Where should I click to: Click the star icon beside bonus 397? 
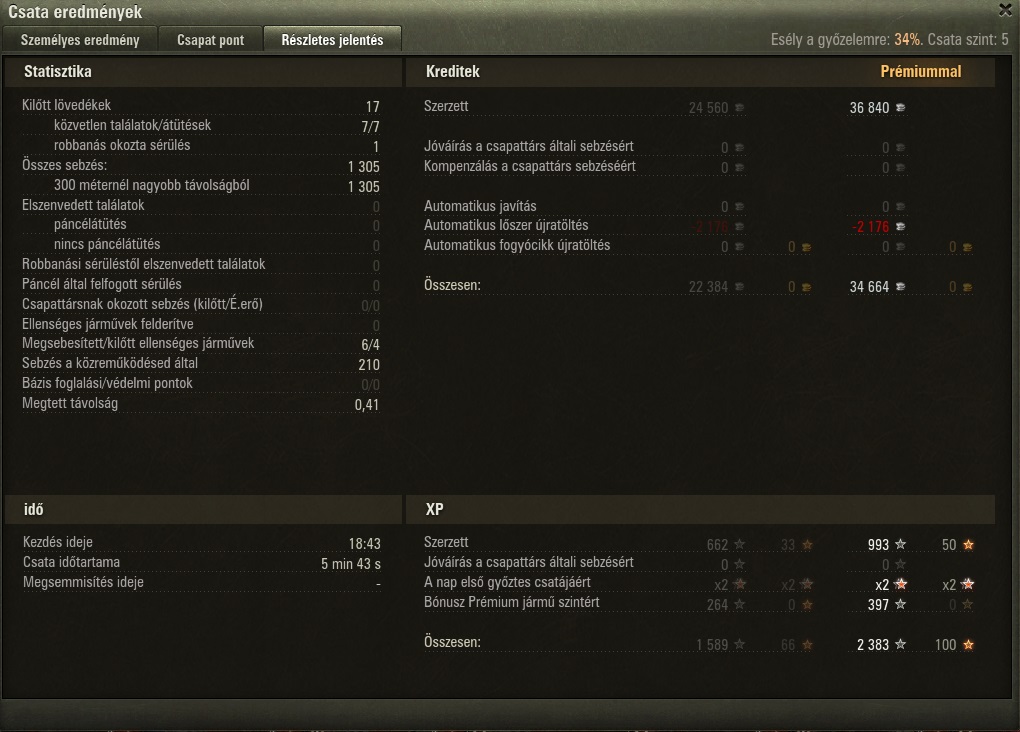pyautogui.click(x=901, y=604)
